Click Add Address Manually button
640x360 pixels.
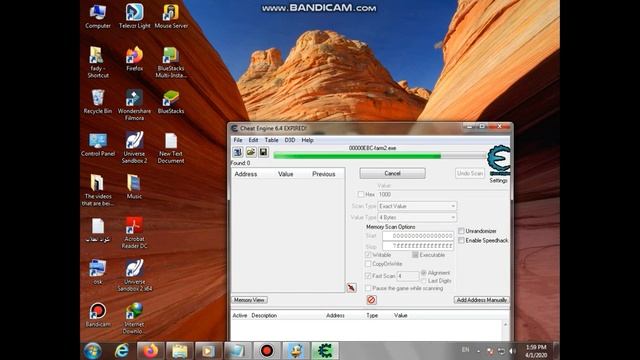pyautogui.click(x=482, y=300)
